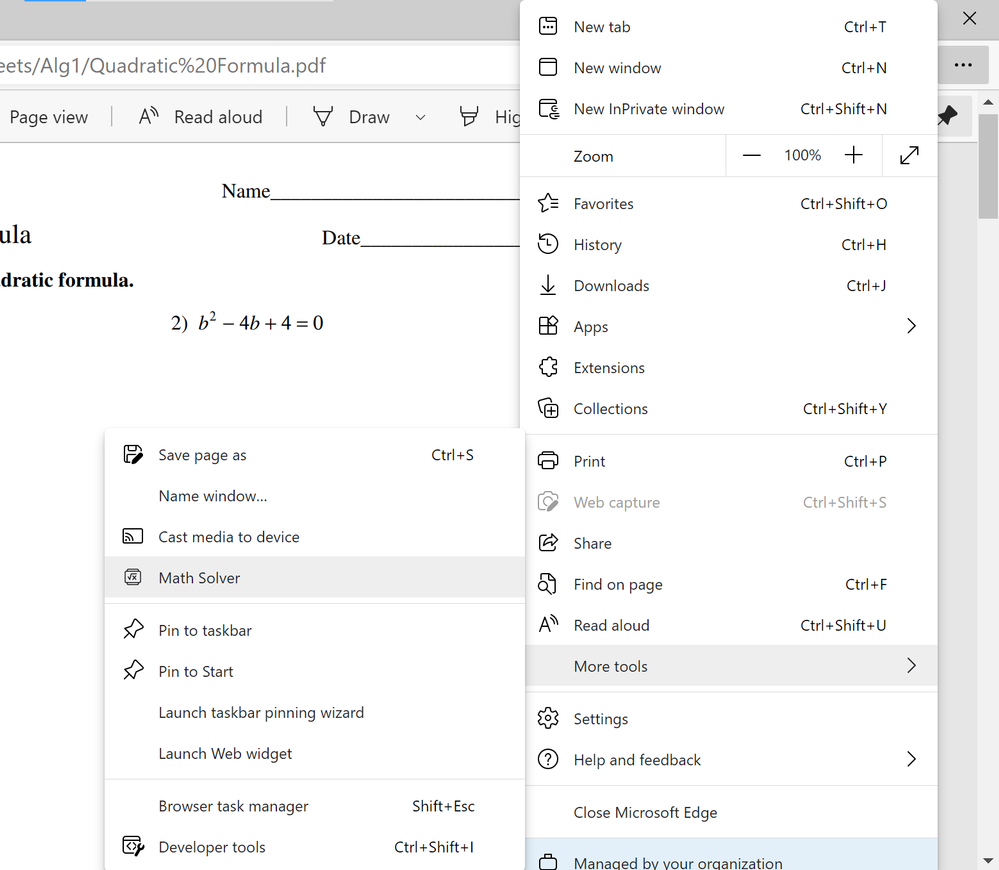999x870 pixels.
Task: Zoom out with the minus button
Action: (752, 155)
